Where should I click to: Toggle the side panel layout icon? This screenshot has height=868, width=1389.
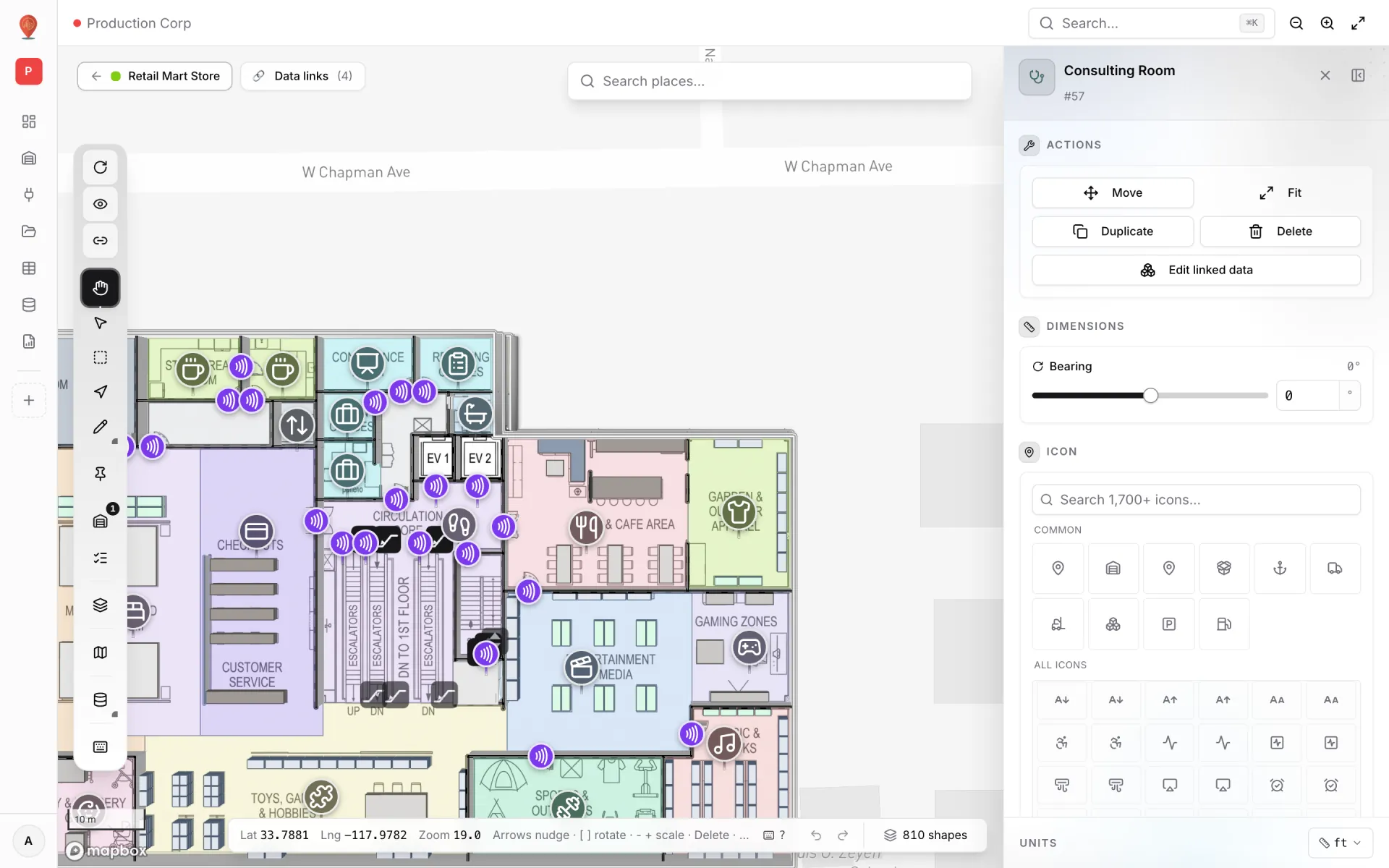1358,75
